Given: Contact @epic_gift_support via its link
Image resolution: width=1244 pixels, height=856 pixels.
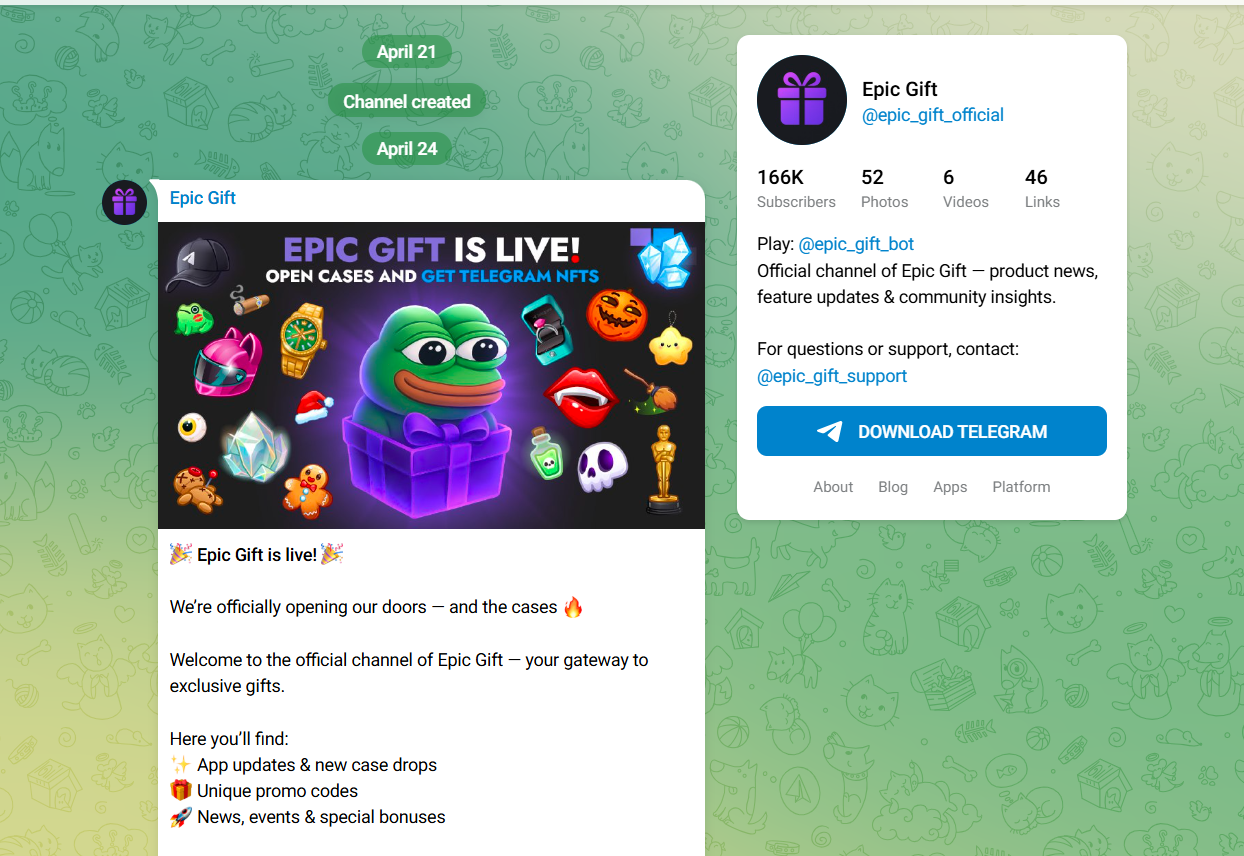Looking at the screenshot, I should click(x=832, y=376).
